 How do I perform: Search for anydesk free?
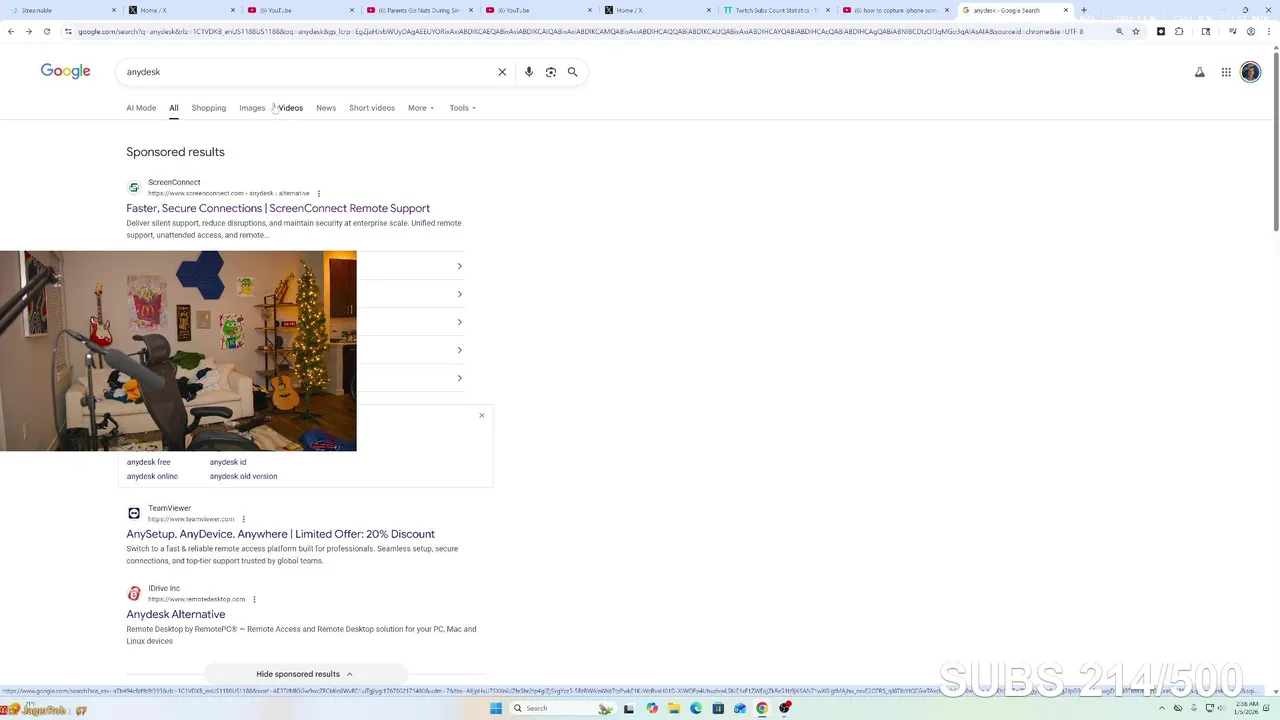tap(148, 462)
